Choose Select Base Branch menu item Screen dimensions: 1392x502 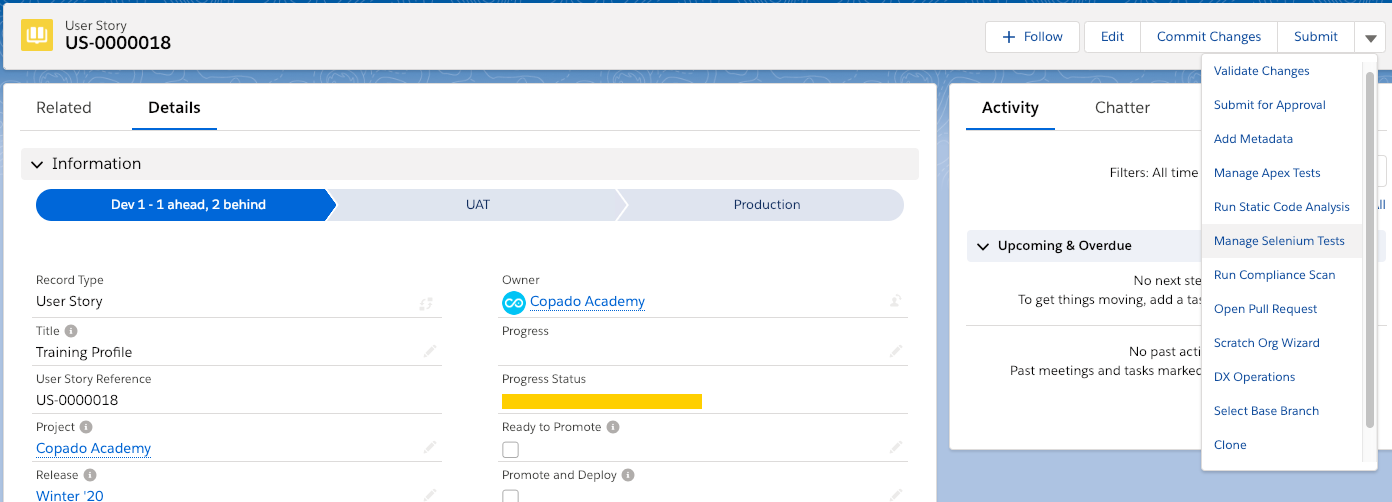pyautogui.click(x=1282, y=411)
